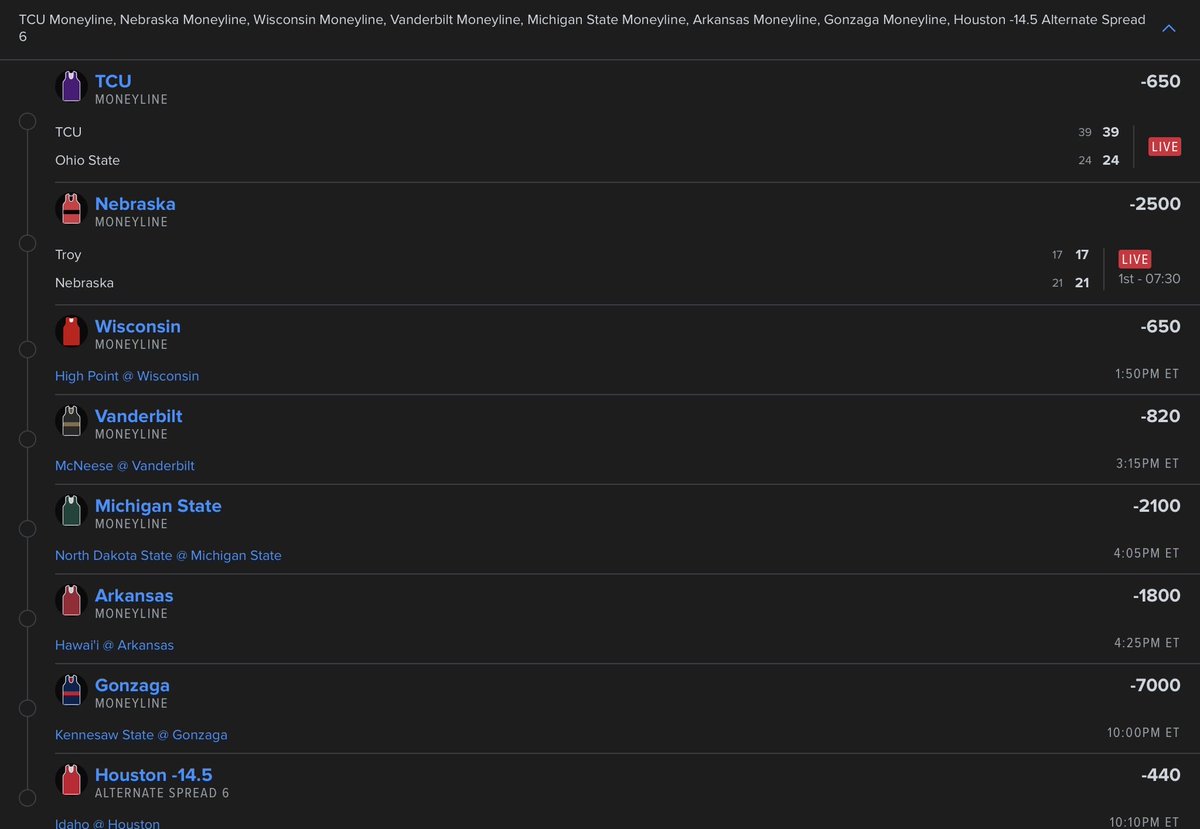This screenshot has height=829, width=1200.
Task: Select the Houston leg status circle
Action: point(28,798)
